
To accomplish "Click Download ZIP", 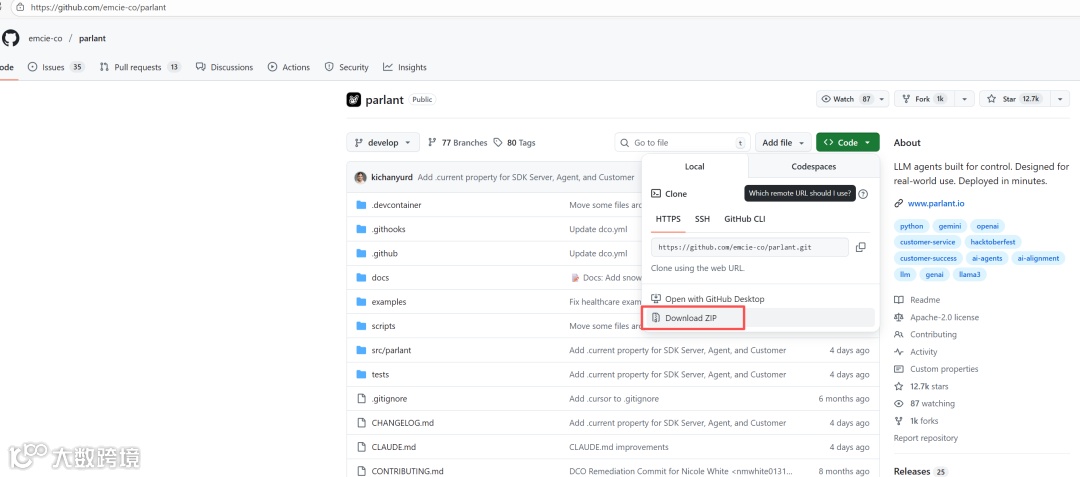I will tap(693, 318).
